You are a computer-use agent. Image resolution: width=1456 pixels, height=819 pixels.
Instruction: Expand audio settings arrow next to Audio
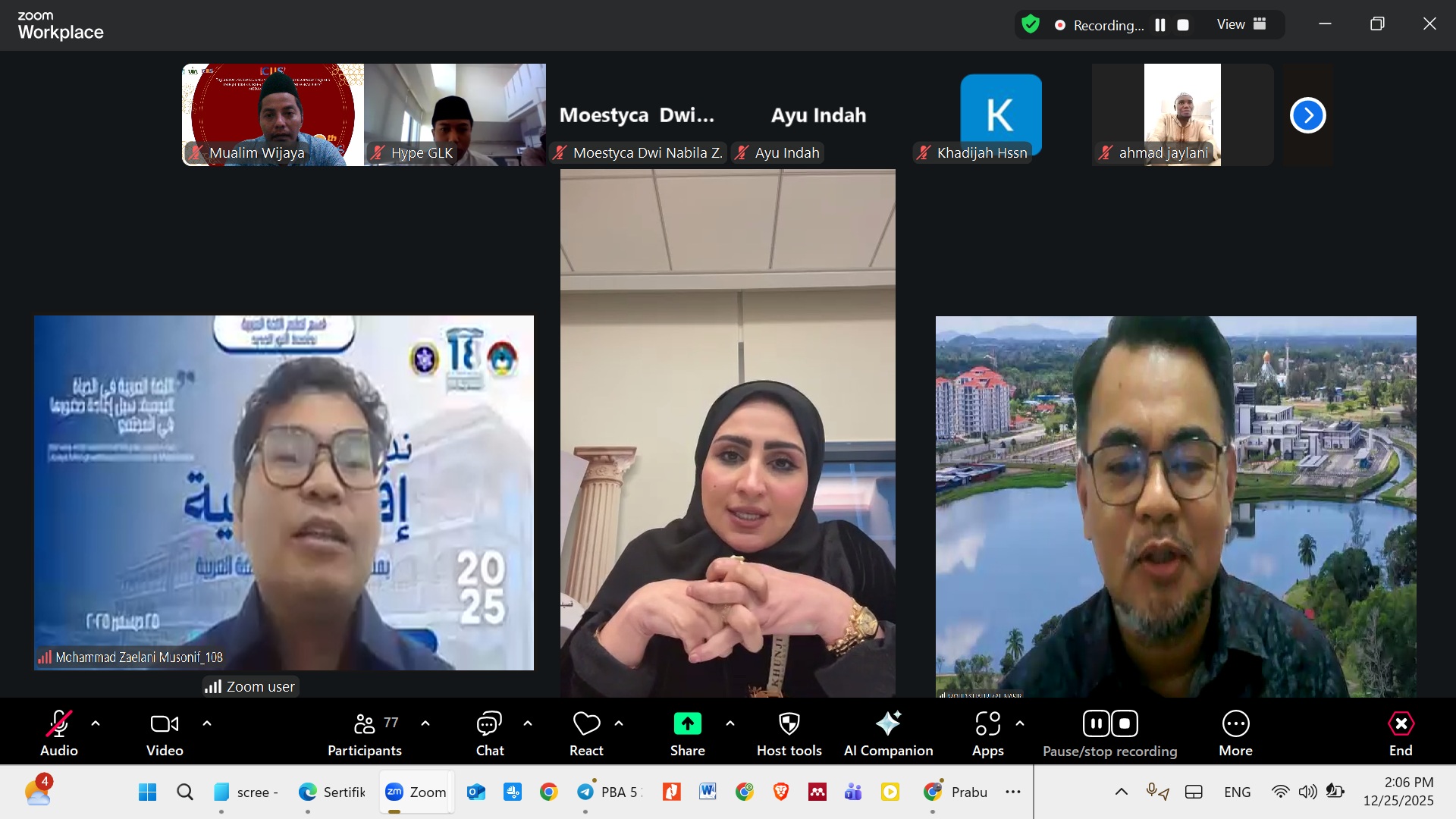click(96, 723)
